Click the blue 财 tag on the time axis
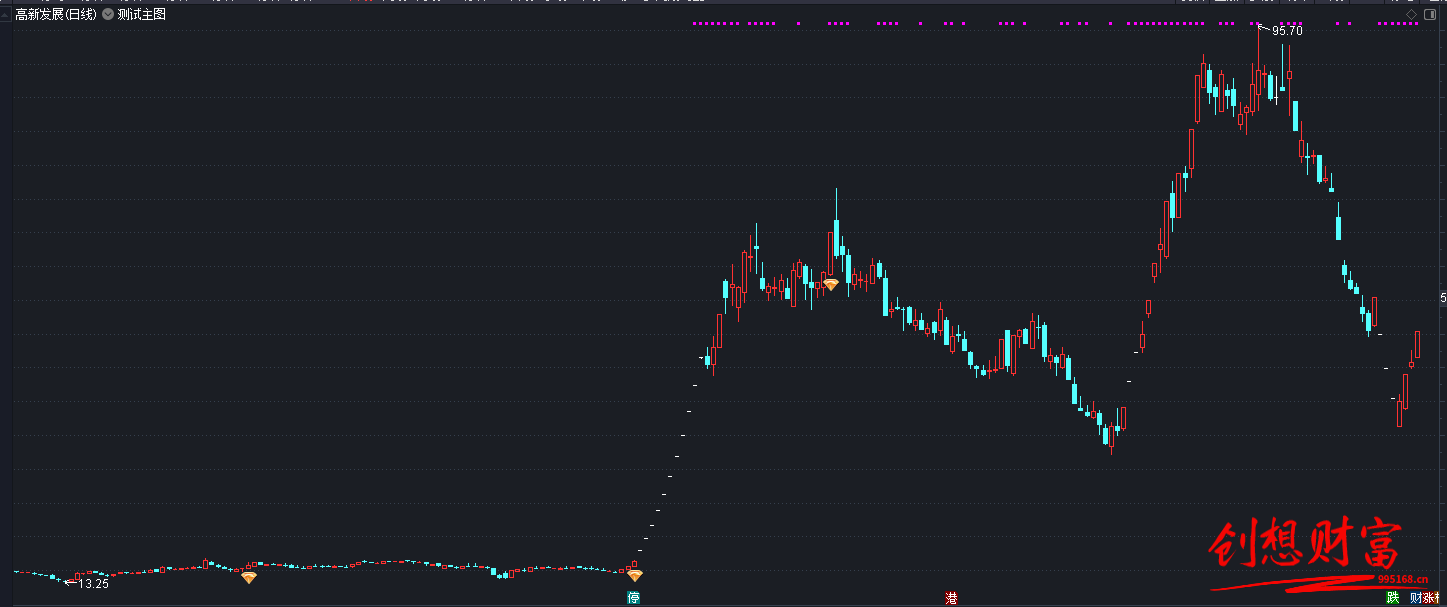The image size is (1447, 607). coord(1416,598)
